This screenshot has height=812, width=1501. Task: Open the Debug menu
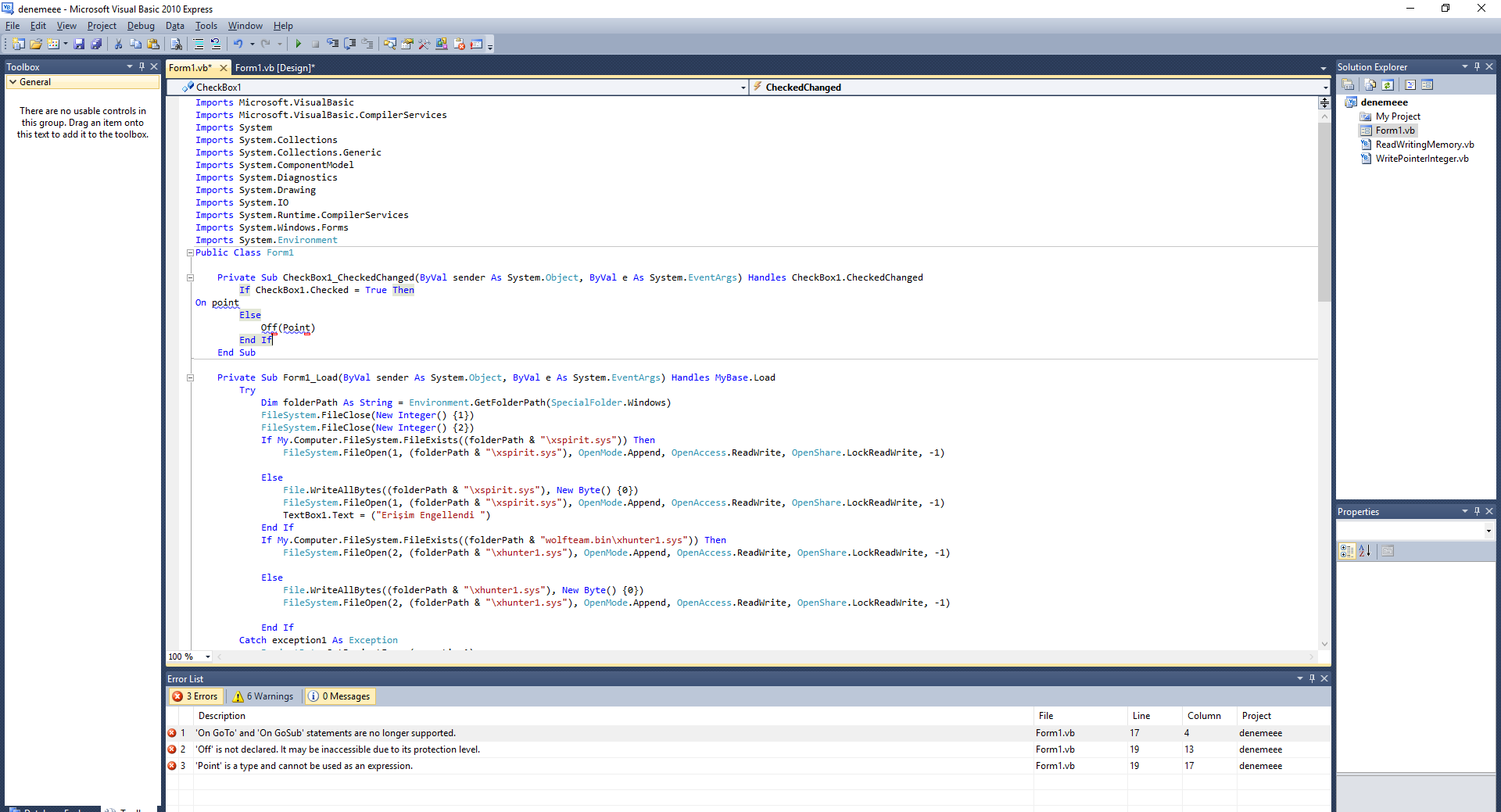pos(141,26)
